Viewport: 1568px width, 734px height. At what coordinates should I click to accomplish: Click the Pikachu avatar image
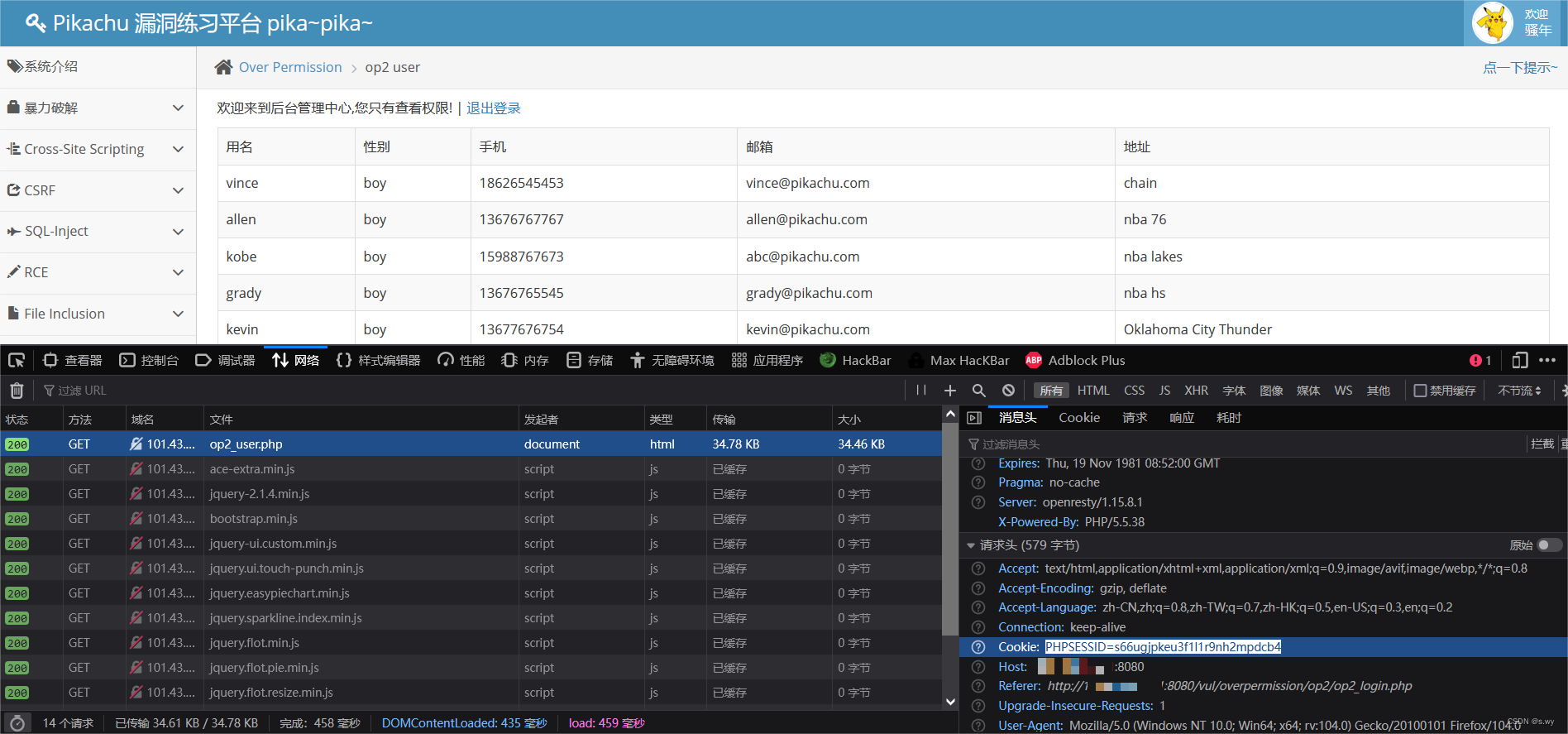coord(1494,23)
